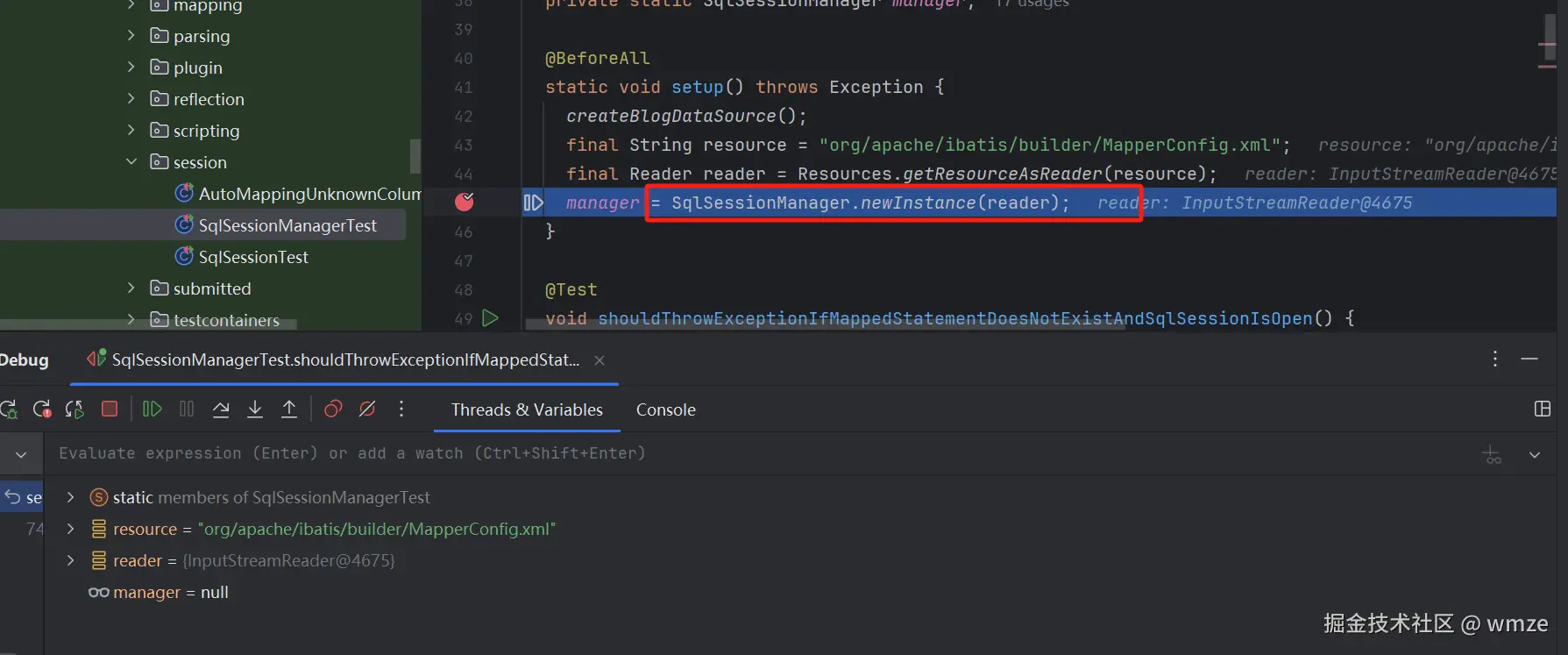Run test from line 49 gutter icon

tap(491, 318)
